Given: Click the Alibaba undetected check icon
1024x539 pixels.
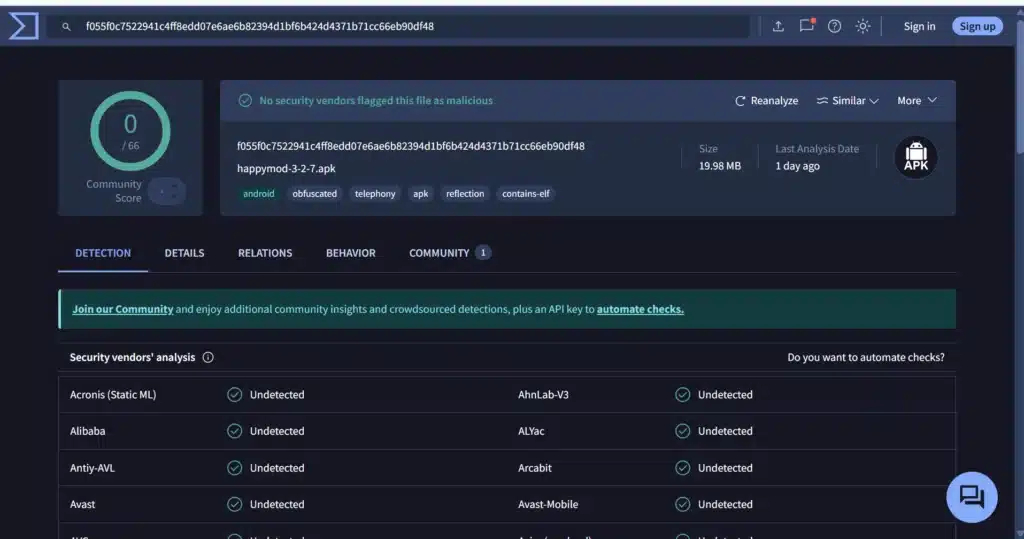Looking at the screenshot, I should click(234, 431).
